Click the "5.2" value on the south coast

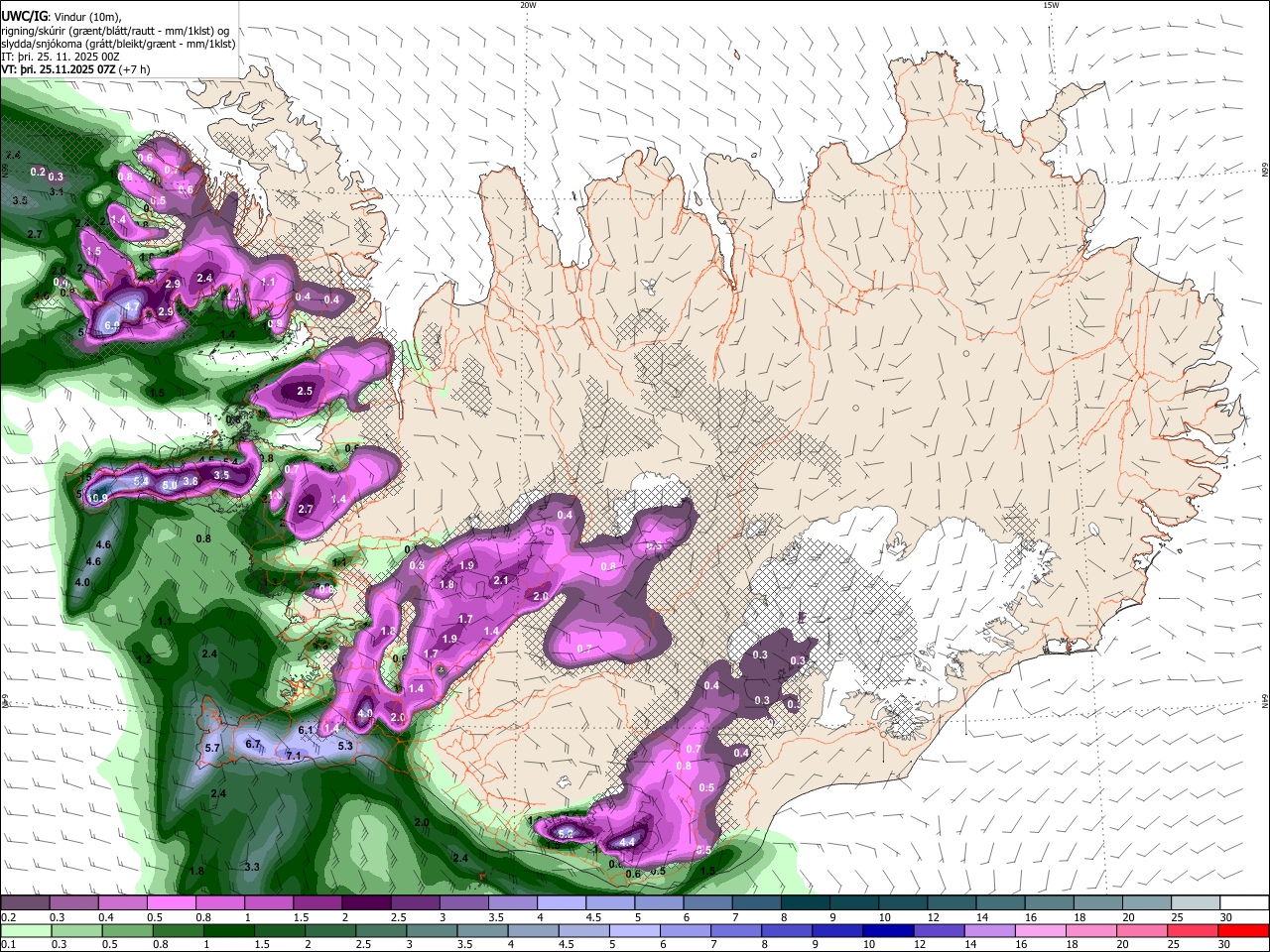pos(567,835)
